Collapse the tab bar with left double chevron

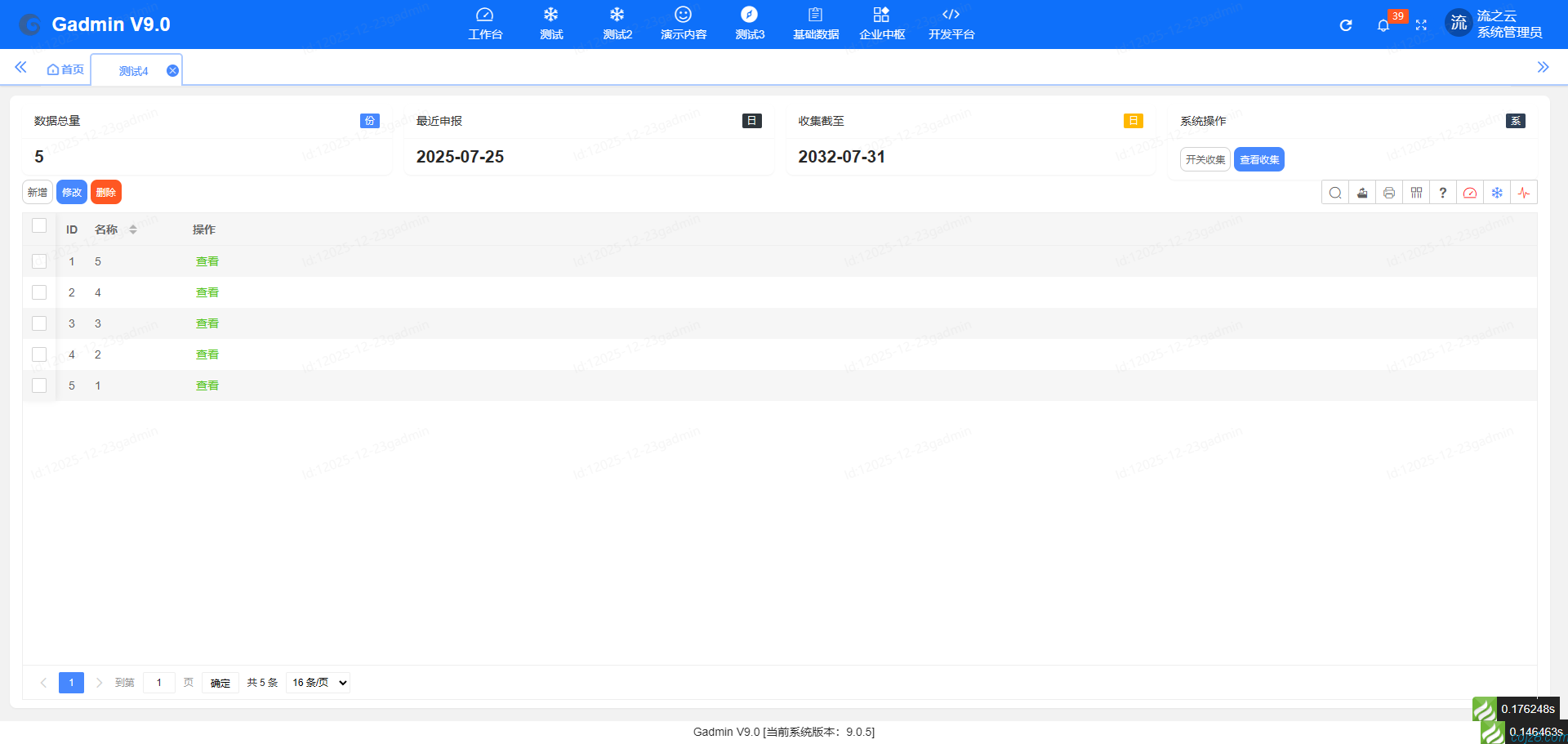tap(20, 67)
